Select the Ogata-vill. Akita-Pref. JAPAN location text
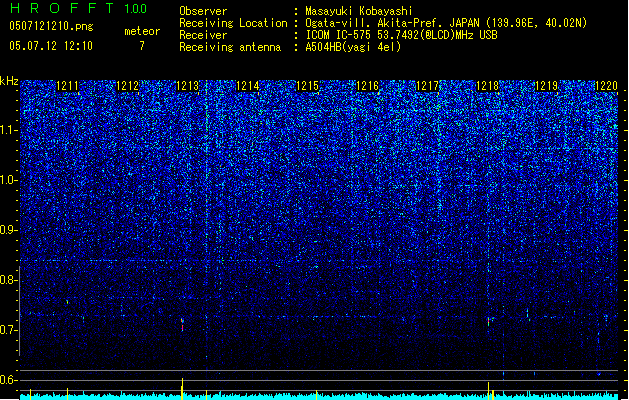This screenshot has width=629, height=400. click(446, 23)
